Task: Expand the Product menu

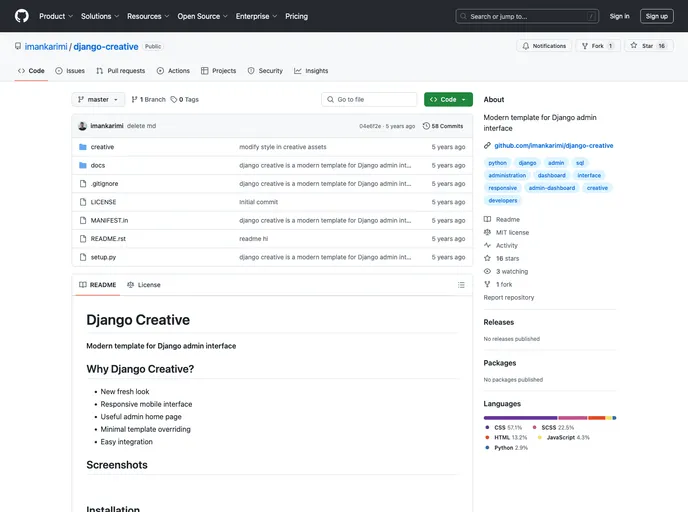Action: pyautogui.click(x=56, y=16)
